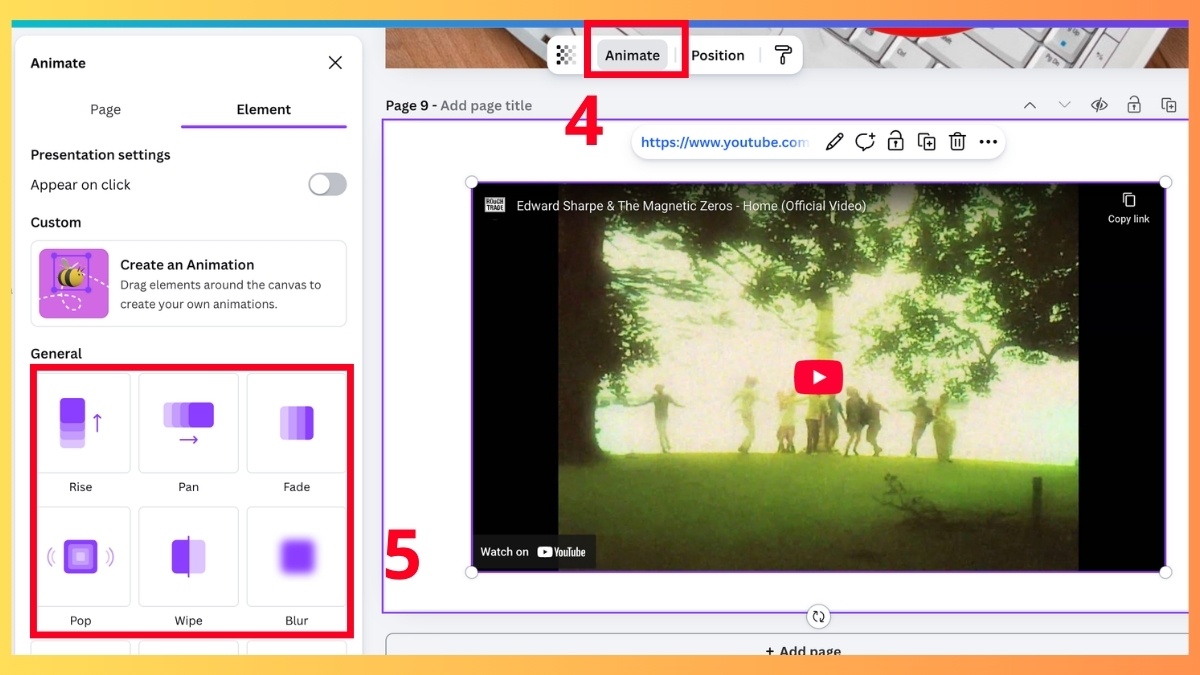Duplicate the video using the copy icon
The image size is (1200, 675).
[926, 142]
